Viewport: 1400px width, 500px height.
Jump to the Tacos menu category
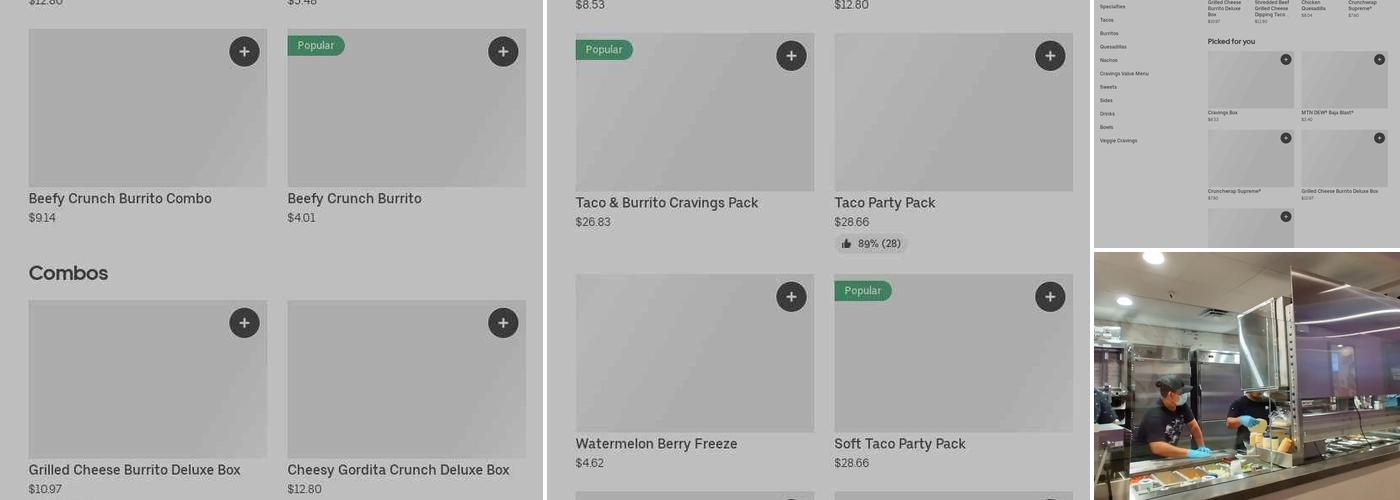click(x=1107, y=20)
